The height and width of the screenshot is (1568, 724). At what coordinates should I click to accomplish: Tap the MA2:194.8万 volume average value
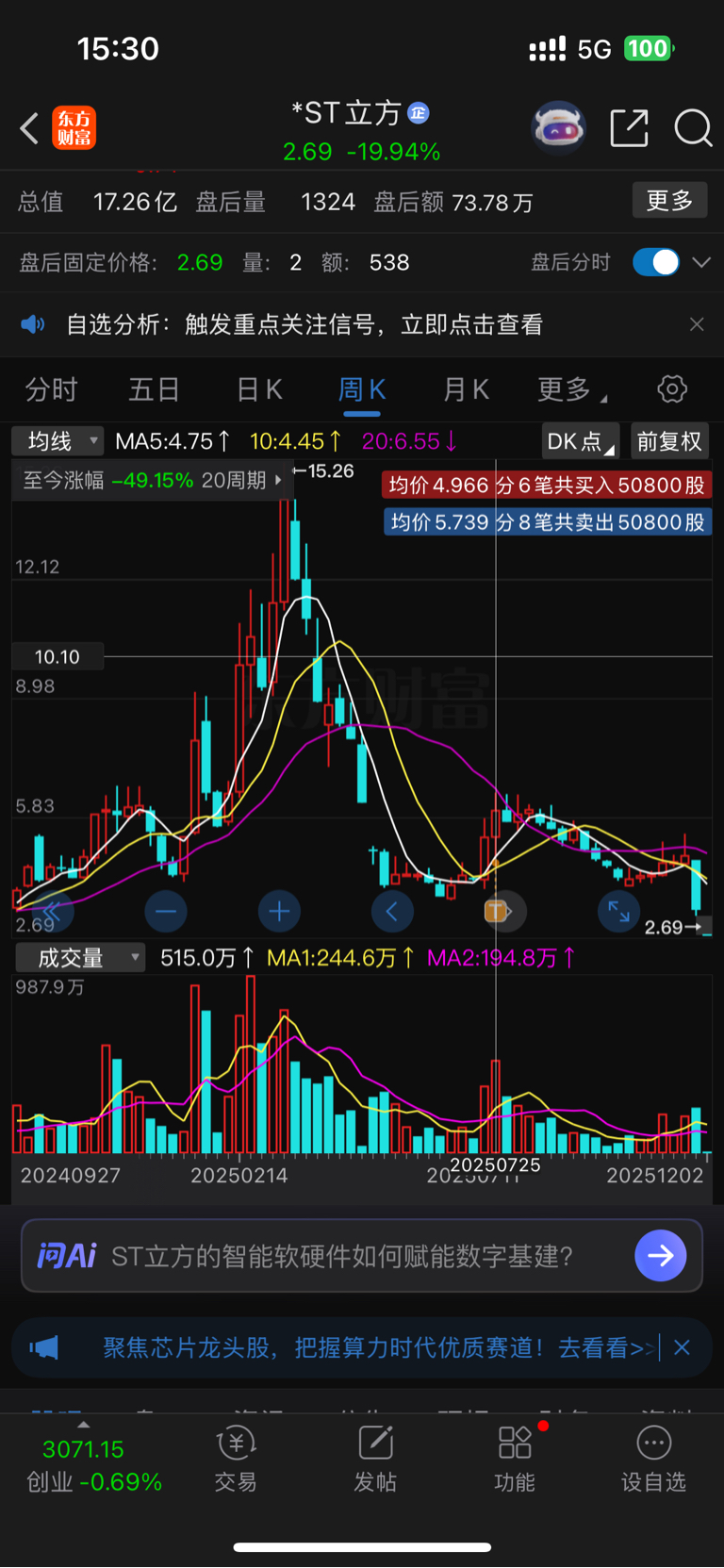click(502, 958)
